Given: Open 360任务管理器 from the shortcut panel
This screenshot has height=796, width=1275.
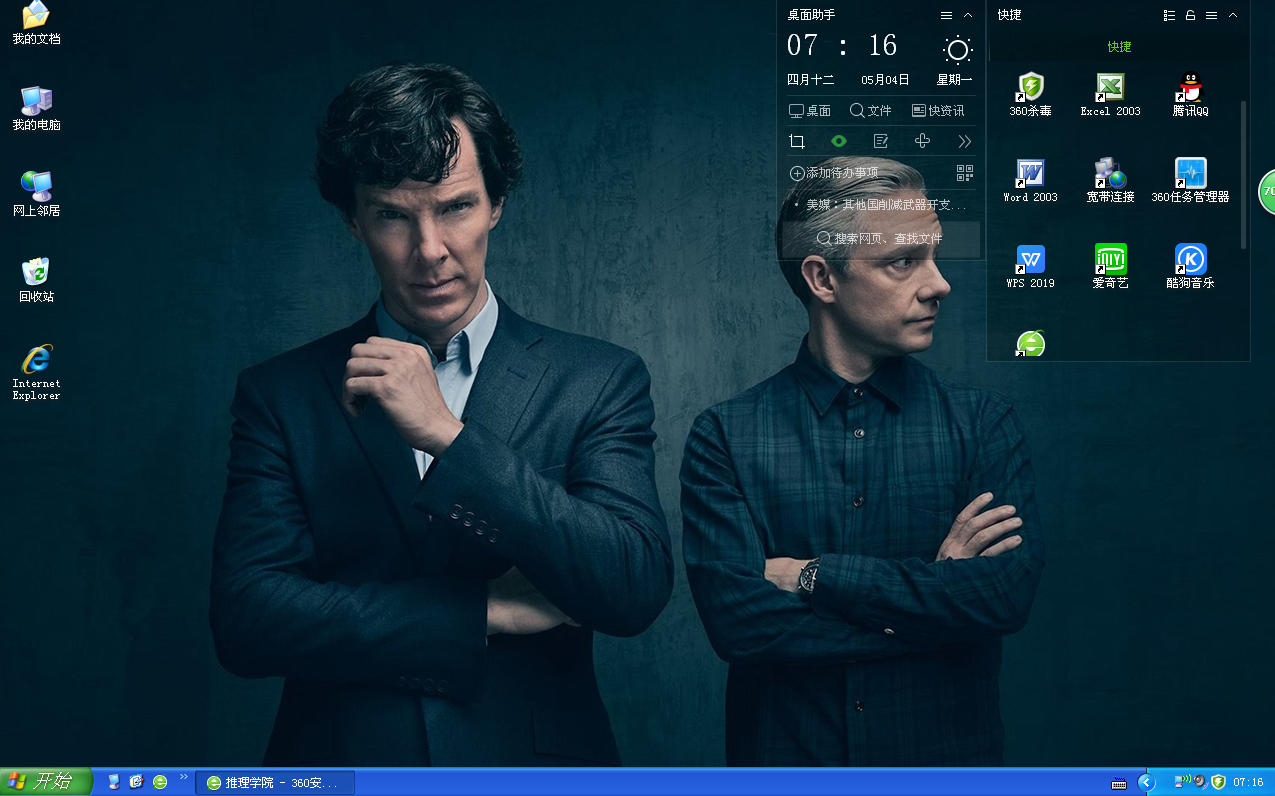Looking at the screenshot, I should tap(1190, 181).
